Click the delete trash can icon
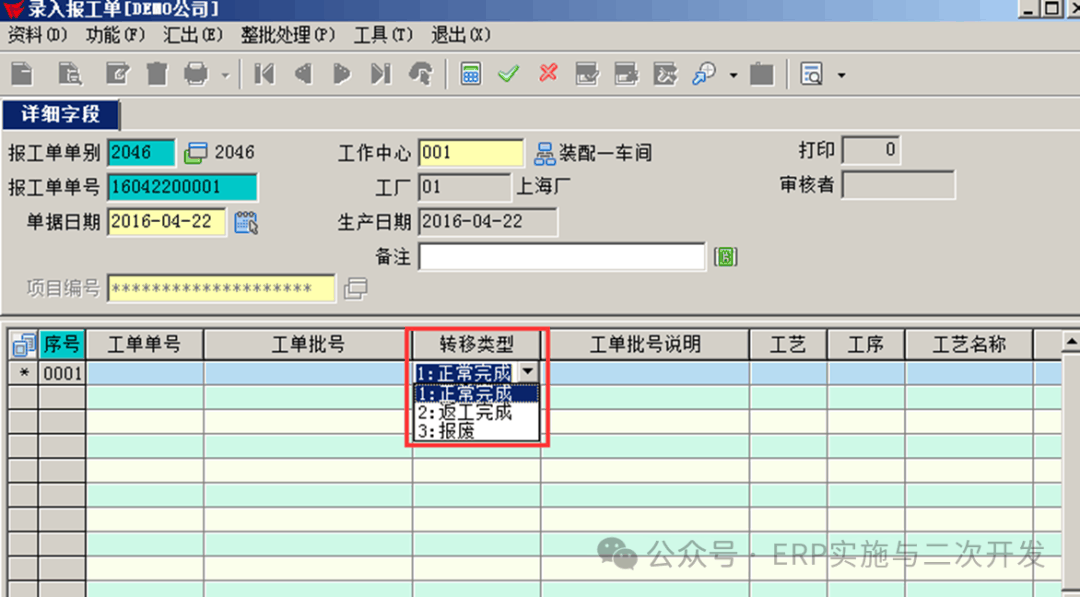 pyautogui.click(x=157, y=74)
